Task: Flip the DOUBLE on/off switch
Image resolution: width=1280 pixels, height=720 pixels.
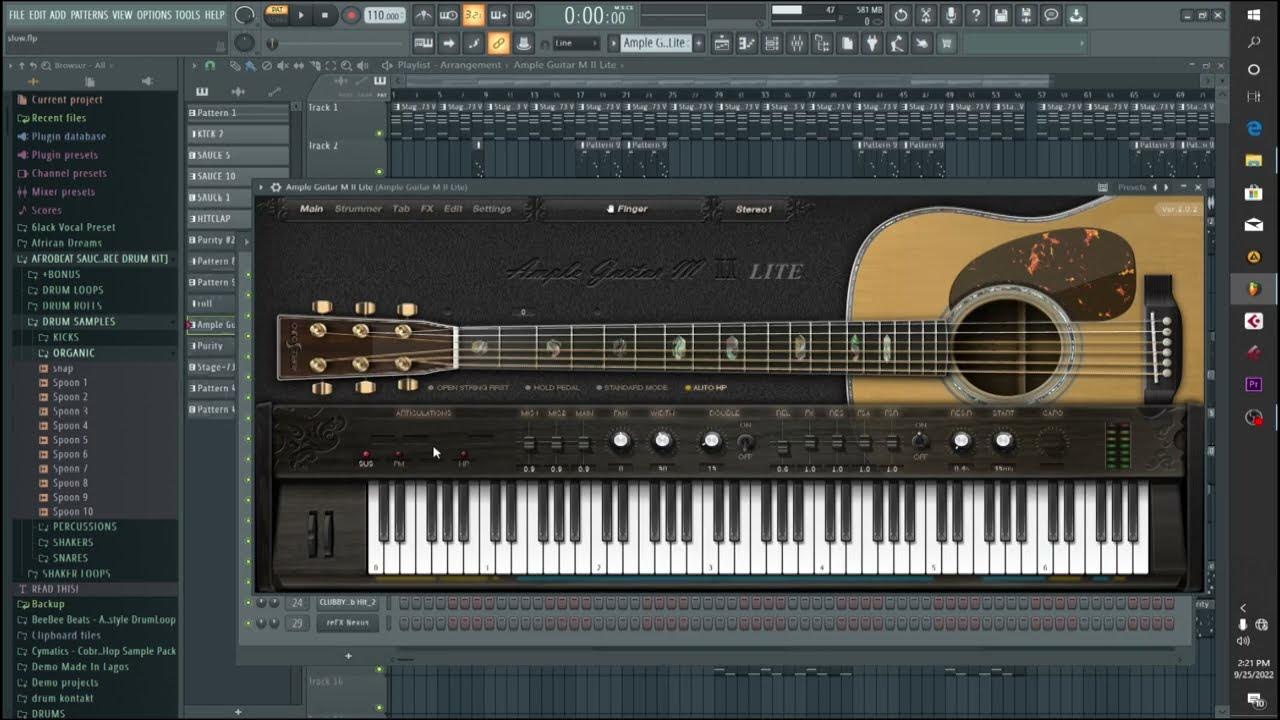Action: pos(745,440)
